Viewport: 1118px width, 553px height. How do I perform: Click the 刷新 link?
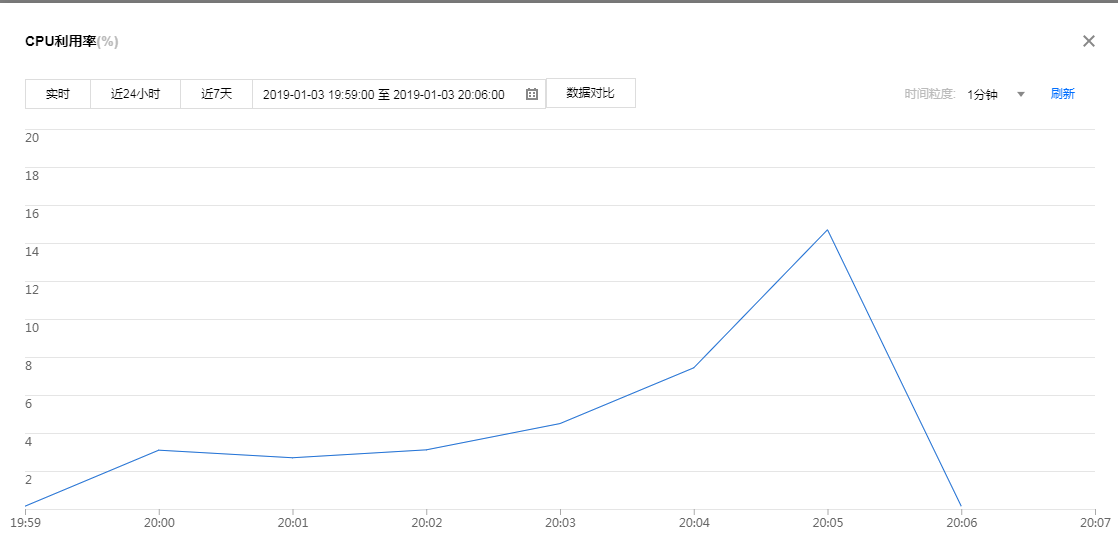[x=1062, y=94]
